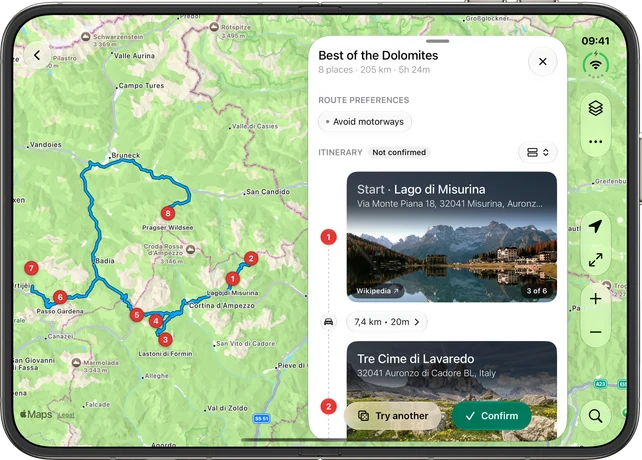Tap the Not confirmed status badge

(x=399, y=152)
